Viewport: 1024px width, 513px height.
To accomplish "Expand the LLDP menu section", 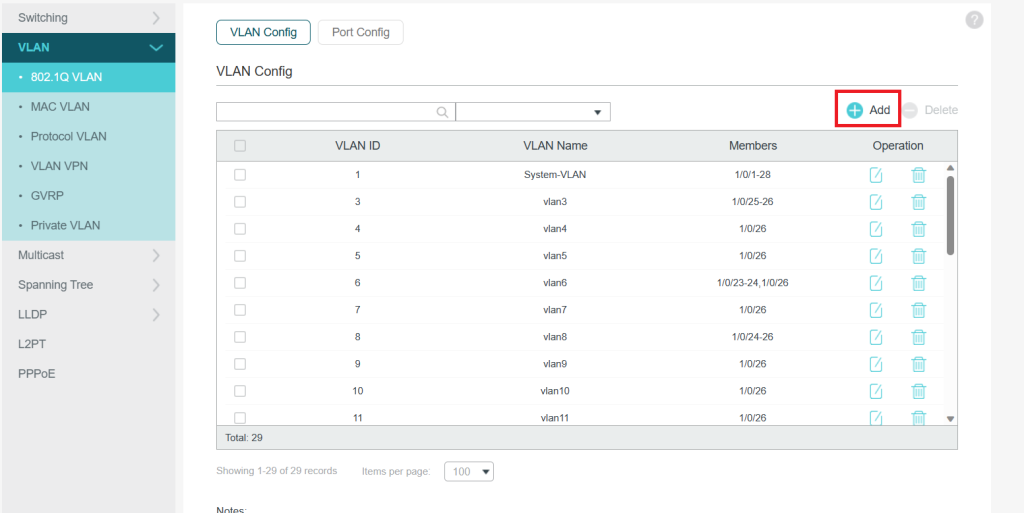I will point(88,315).
